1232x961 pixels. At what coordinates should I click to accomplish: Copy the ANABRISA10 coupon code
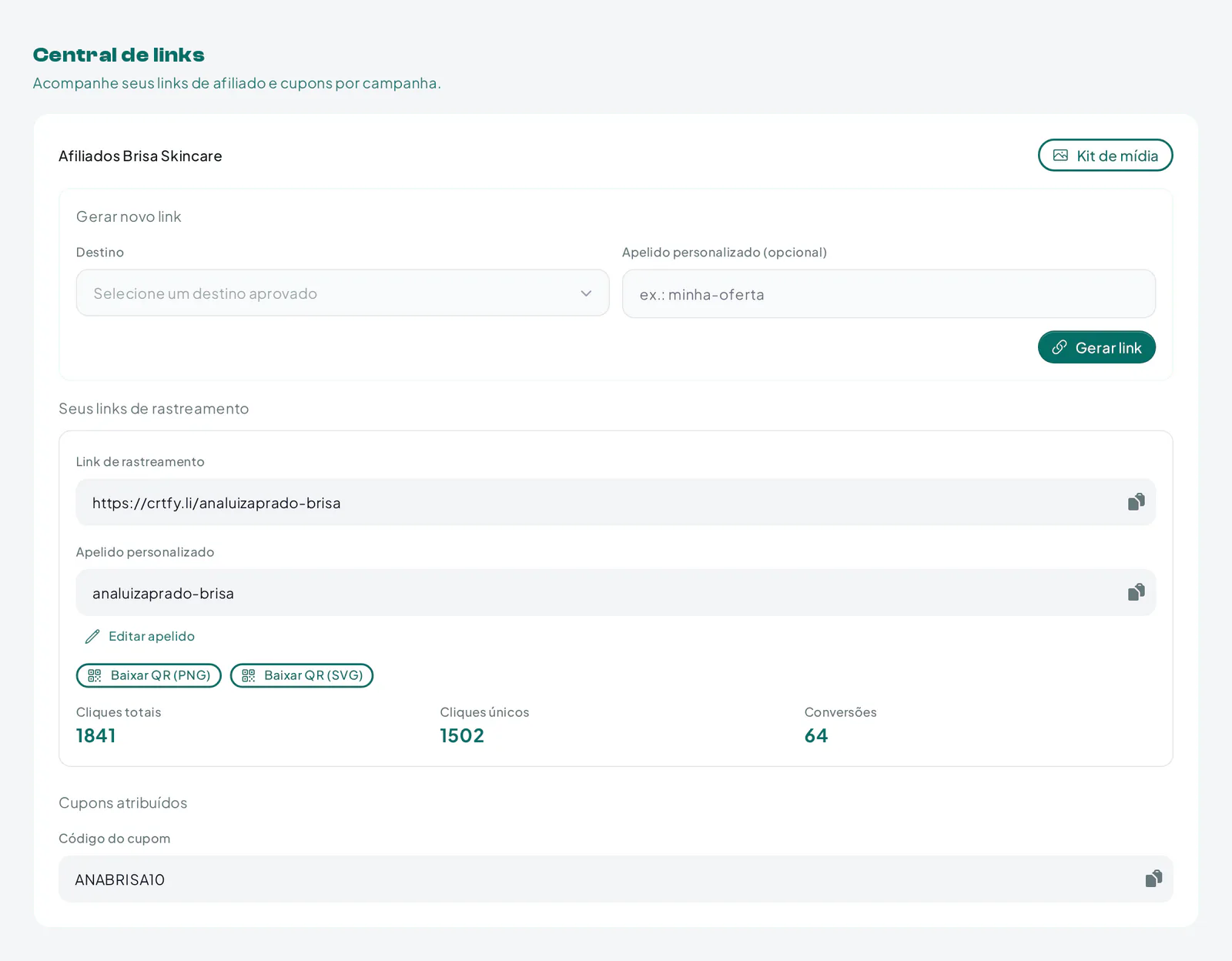[x=1153, y=879]
